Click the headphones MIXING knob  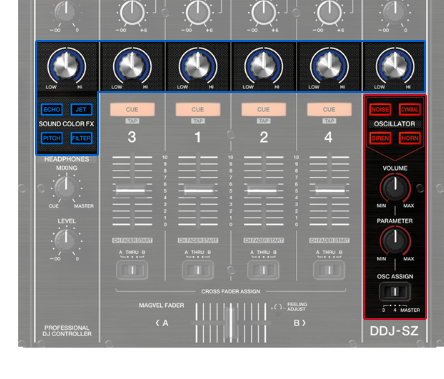(66, 188)
